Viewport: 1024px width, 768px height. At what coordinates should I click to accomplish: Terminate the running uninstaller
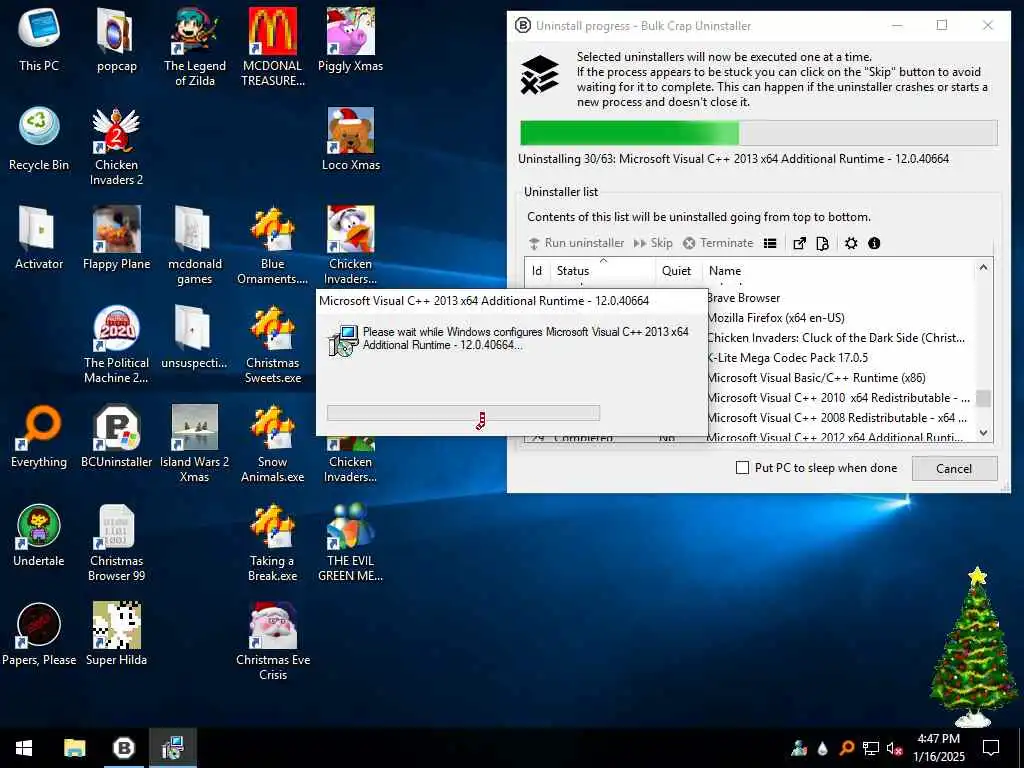[718, 243]
